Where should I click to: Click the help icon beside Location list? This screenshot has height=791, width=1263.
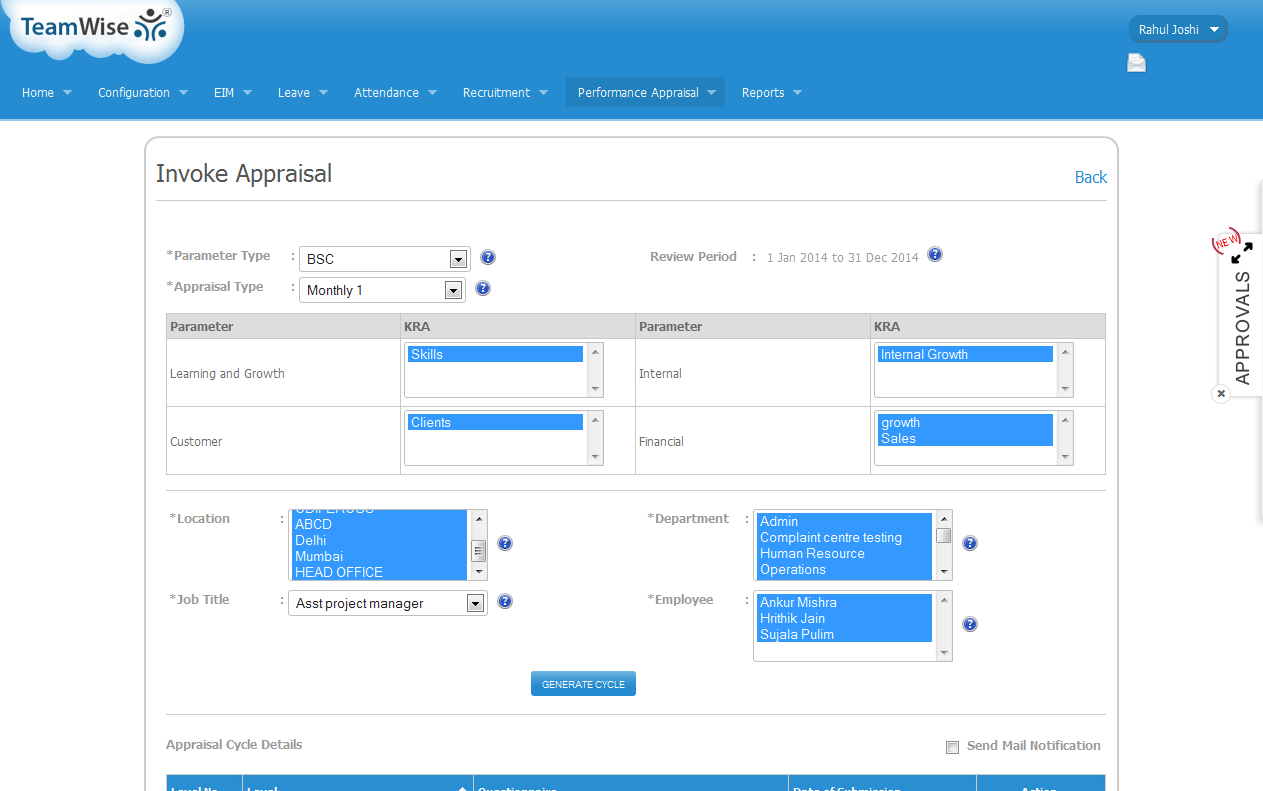pos(505,544)
